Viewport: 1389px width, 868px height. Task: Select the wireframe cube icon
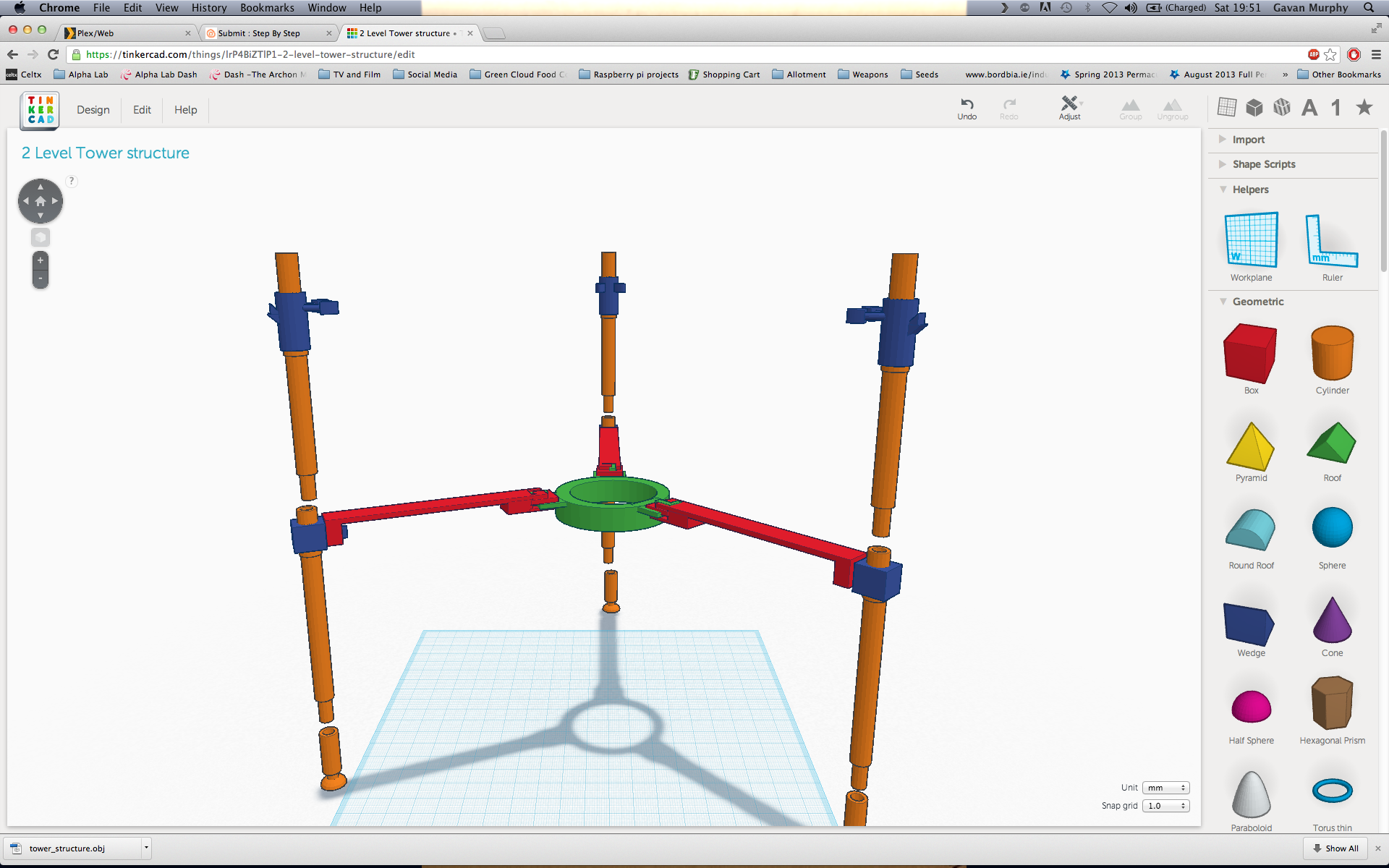(1282, 107)
